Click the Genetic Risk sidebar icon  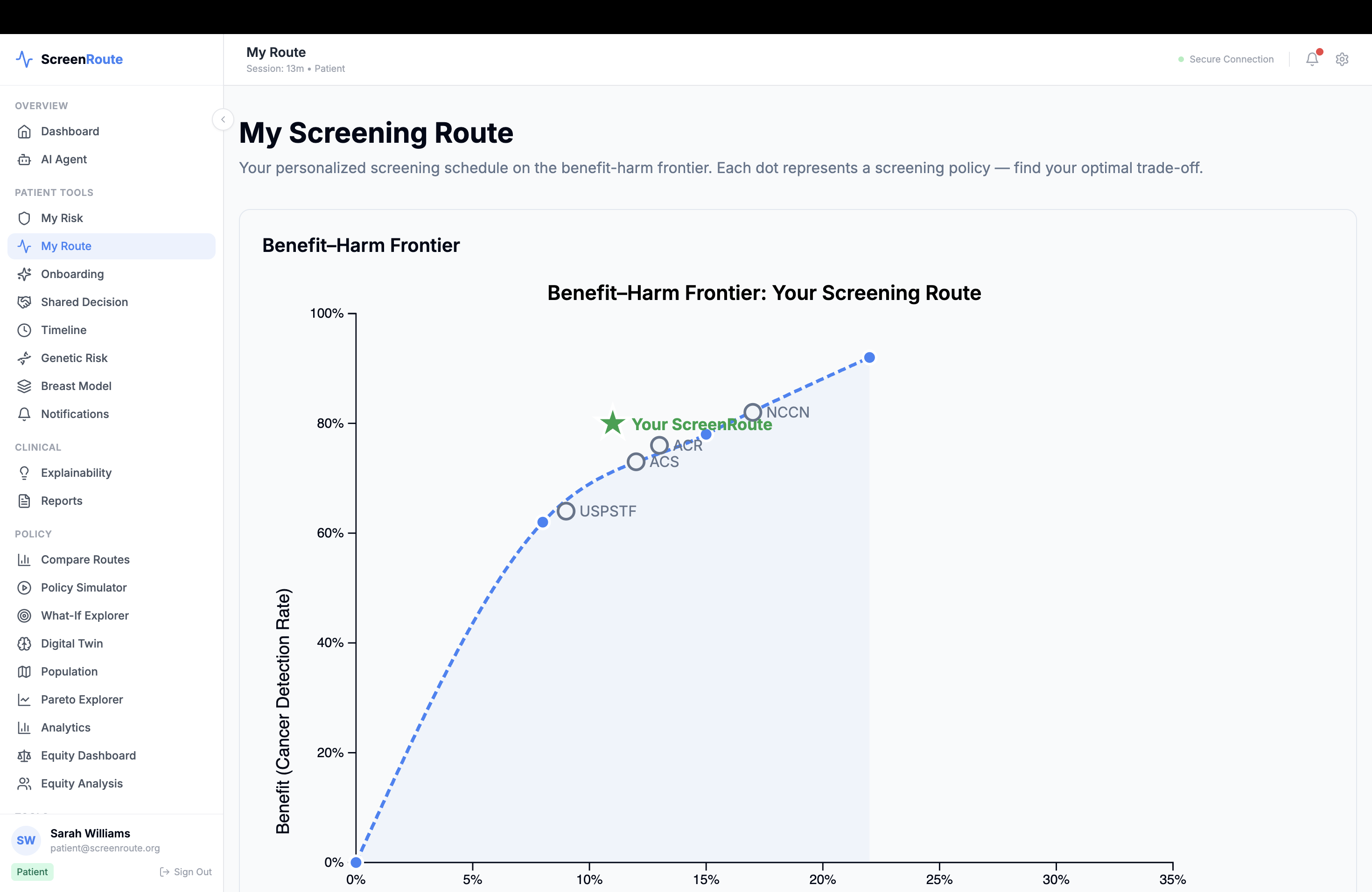pyautogui.click(x=24, y=358)
